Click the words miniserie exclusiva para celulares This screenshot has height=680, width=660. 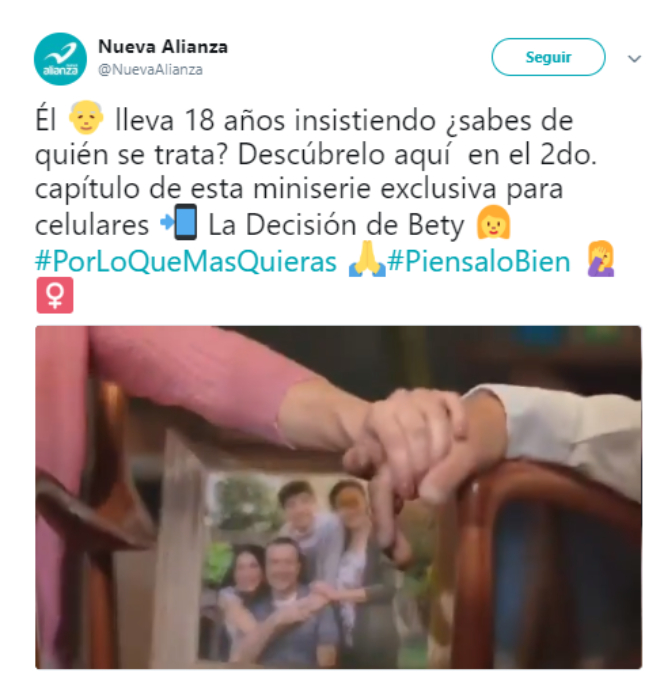coord(299,207)
